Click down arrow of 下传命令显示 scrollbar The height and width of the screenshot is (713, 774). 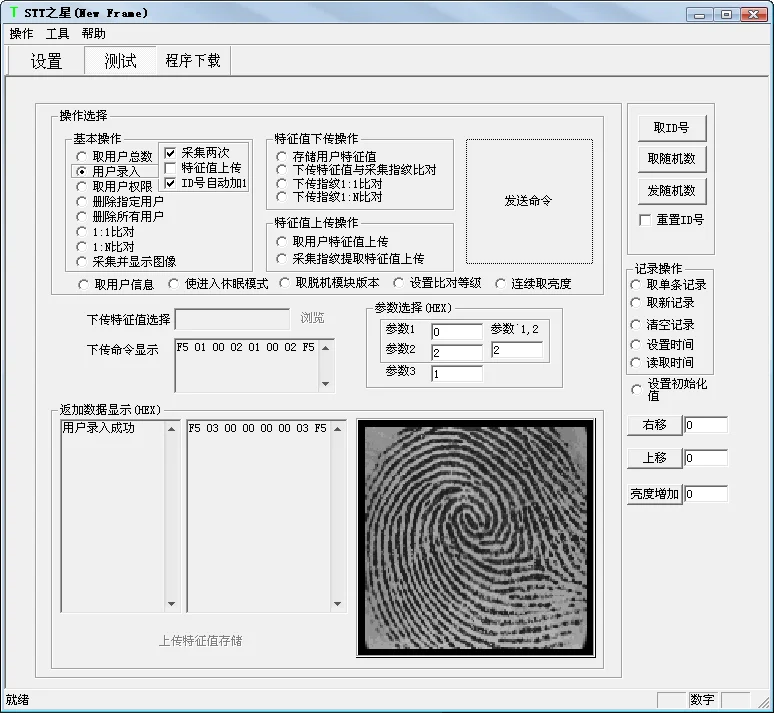[x=326, y=384]
